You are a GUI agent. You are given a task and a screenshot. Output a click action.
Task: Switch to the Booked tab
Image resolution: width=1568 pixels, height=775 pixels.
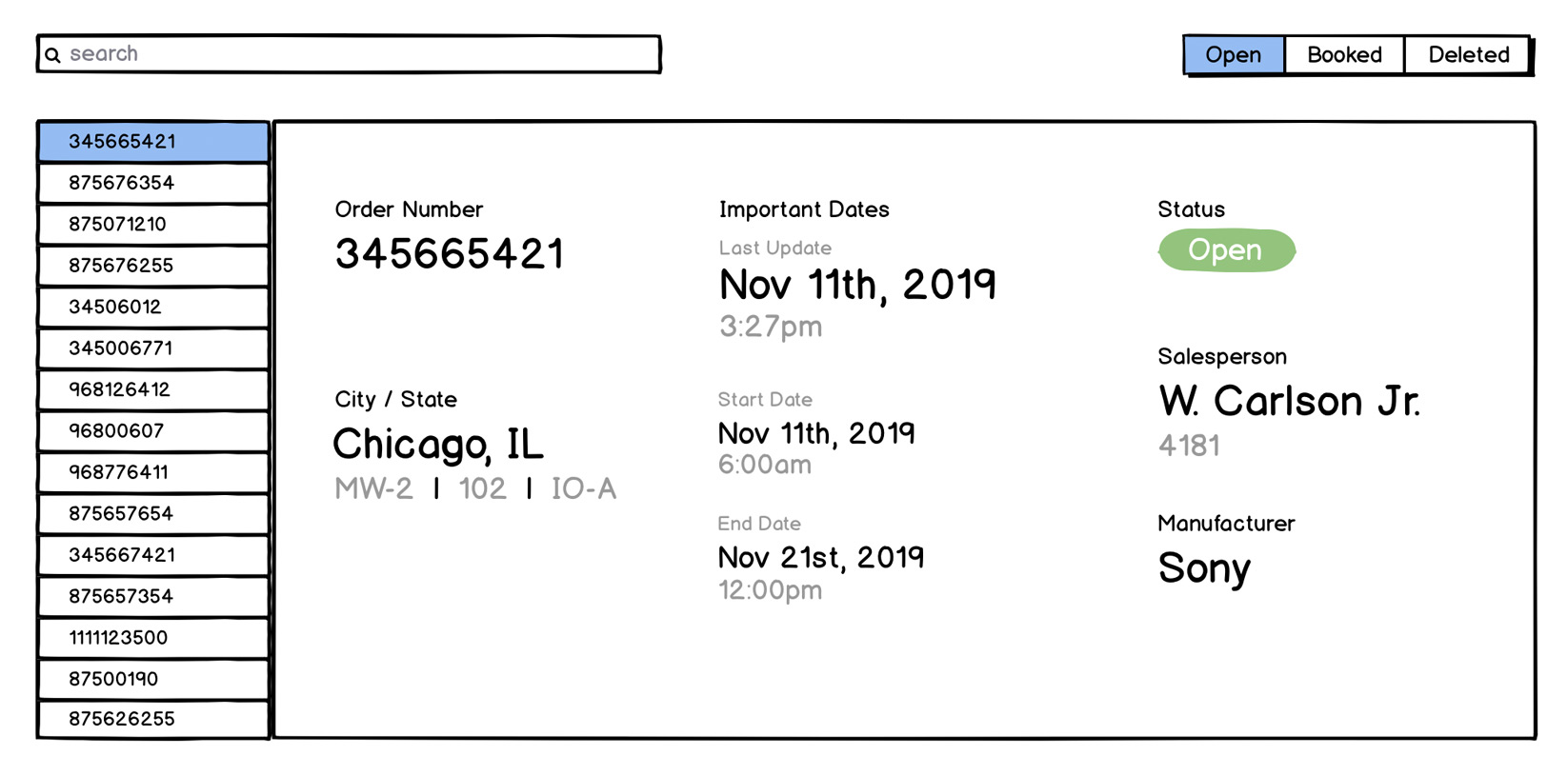[x=1344, y=55]
